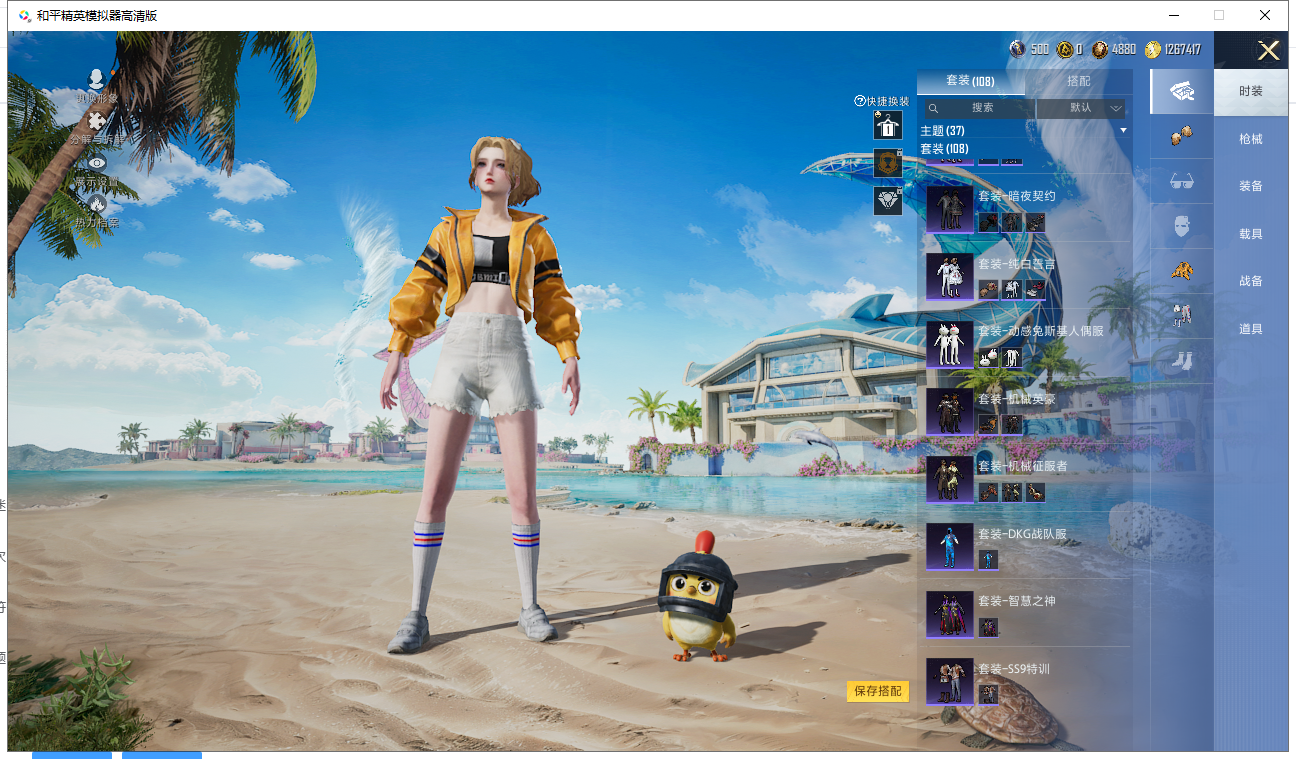Click the 搜索 search field
The height and width of the screenshot is (759, 1296).
tap(978, 108)
